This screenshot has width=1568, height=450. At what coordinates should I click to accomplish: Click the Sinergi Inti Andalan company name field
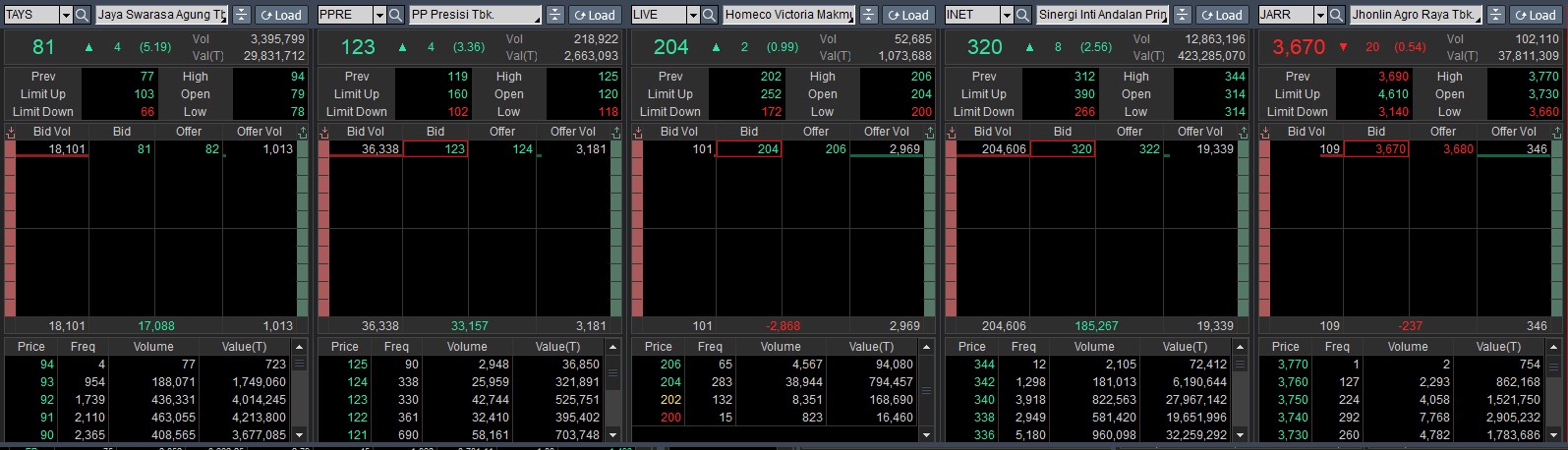coord(1102,15)
